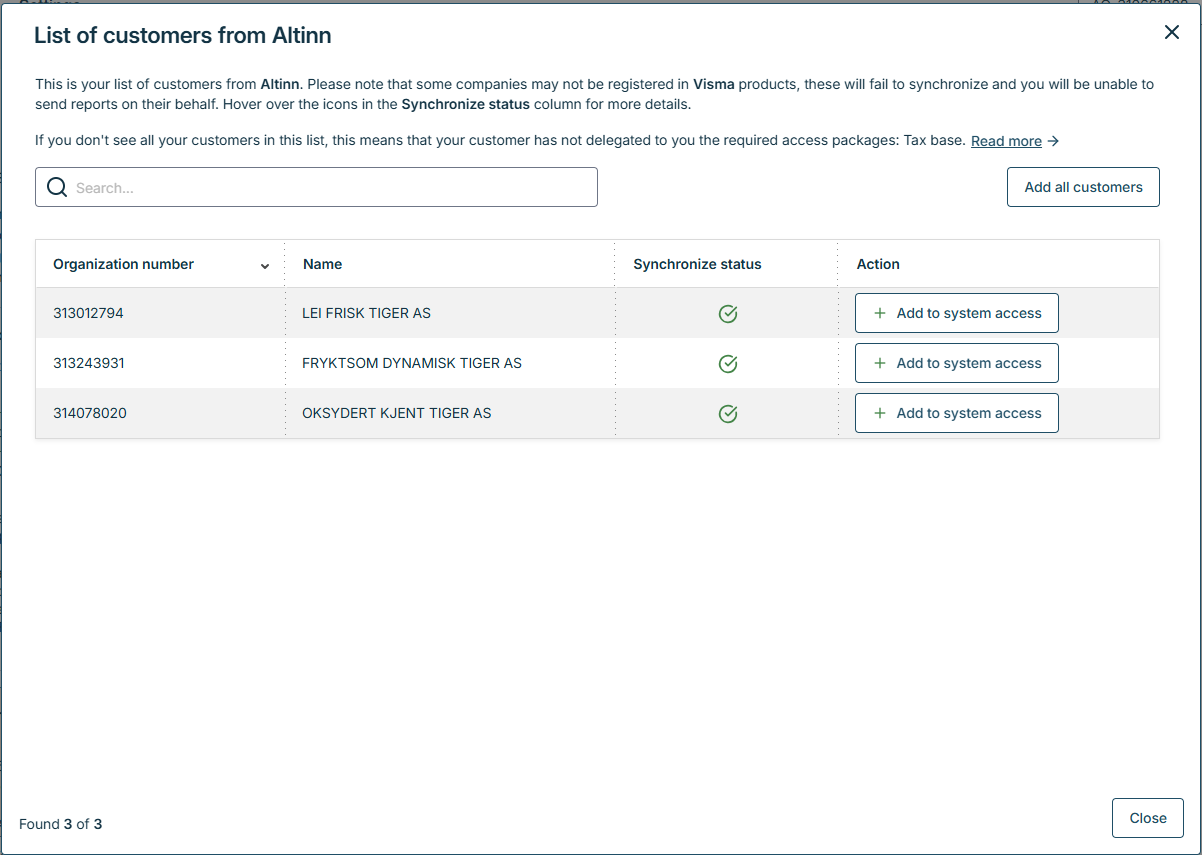Add LEI FRISK TIGER AS to system access
1202x855 pixels.
tap(957, 313)
